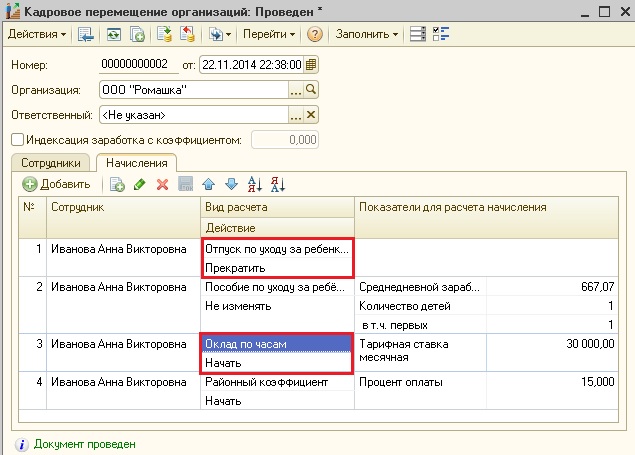Viewport: 635px width, 455px height.
Task: Click the Ответственный field
Action: point(194,115)
